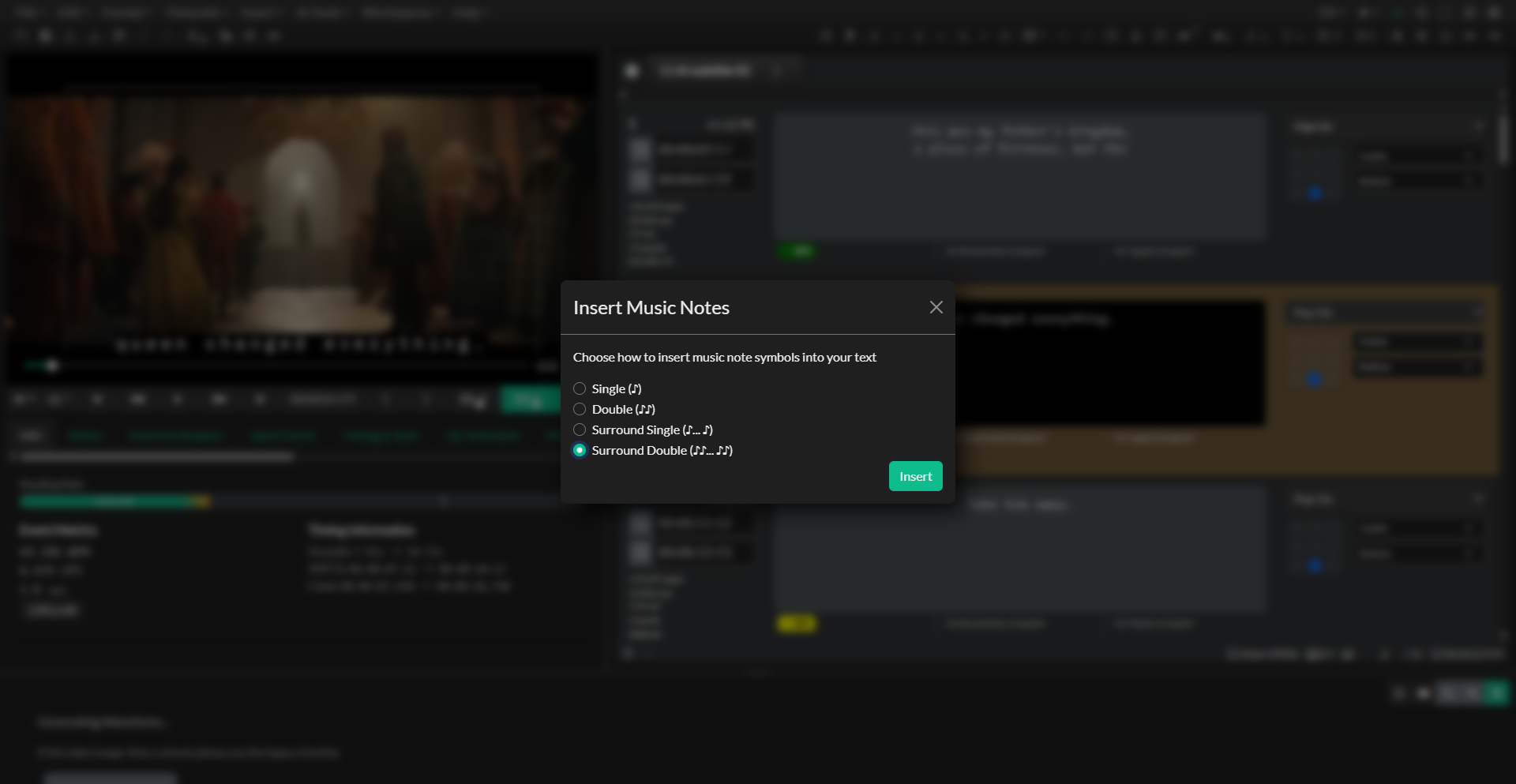Click the top subtitle text box
The height and width of the screenshot is (784, 1516).
point(1019,175)
